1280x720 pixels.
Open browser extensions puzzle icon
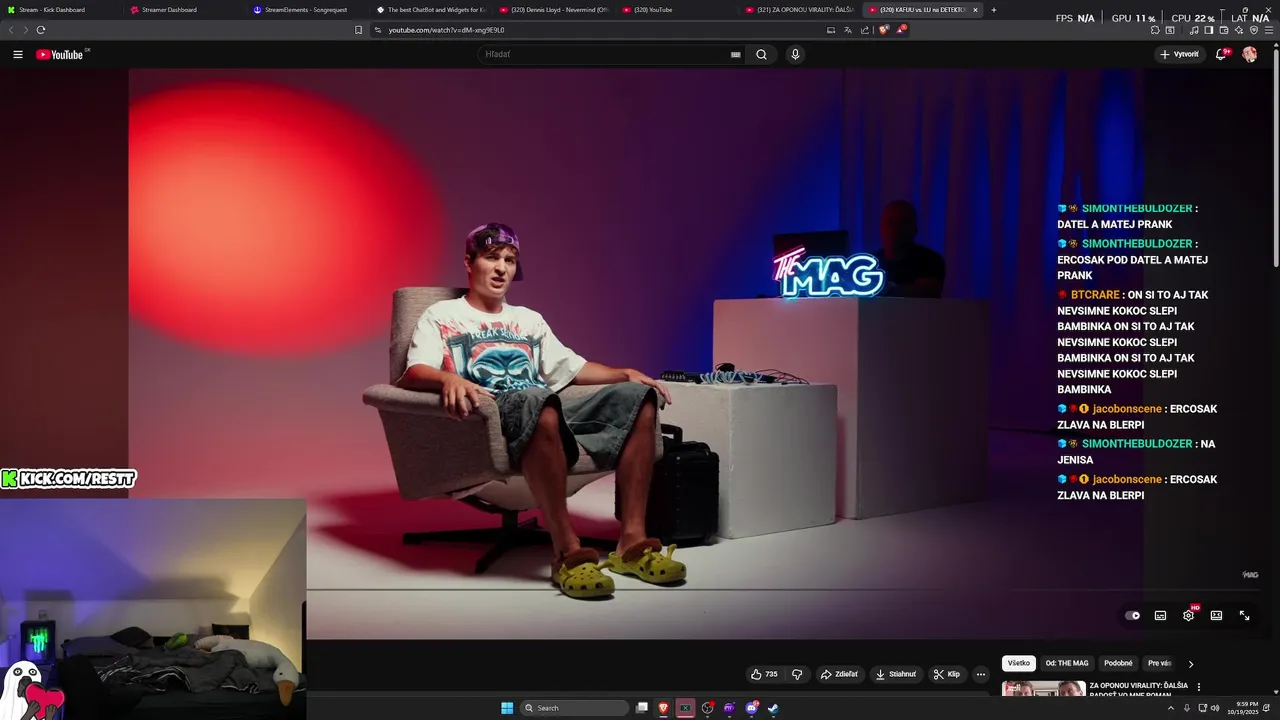pyautogui.click(x=1155, y=30)
